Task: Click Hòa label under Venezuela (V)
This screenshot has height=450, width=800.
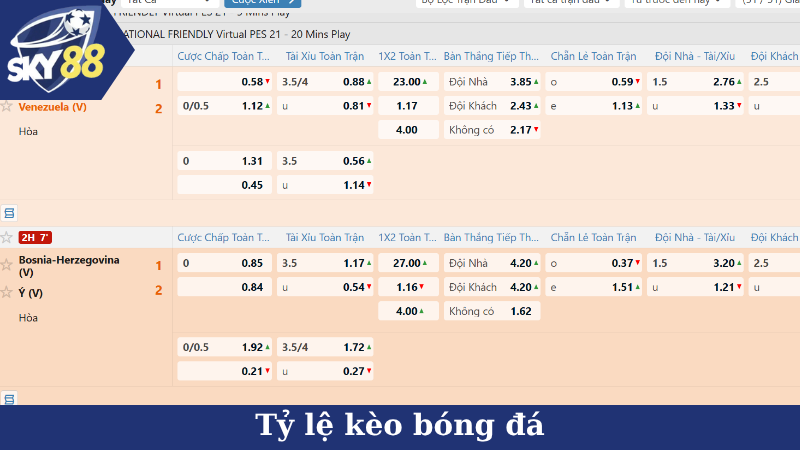Action: point(28,131)
